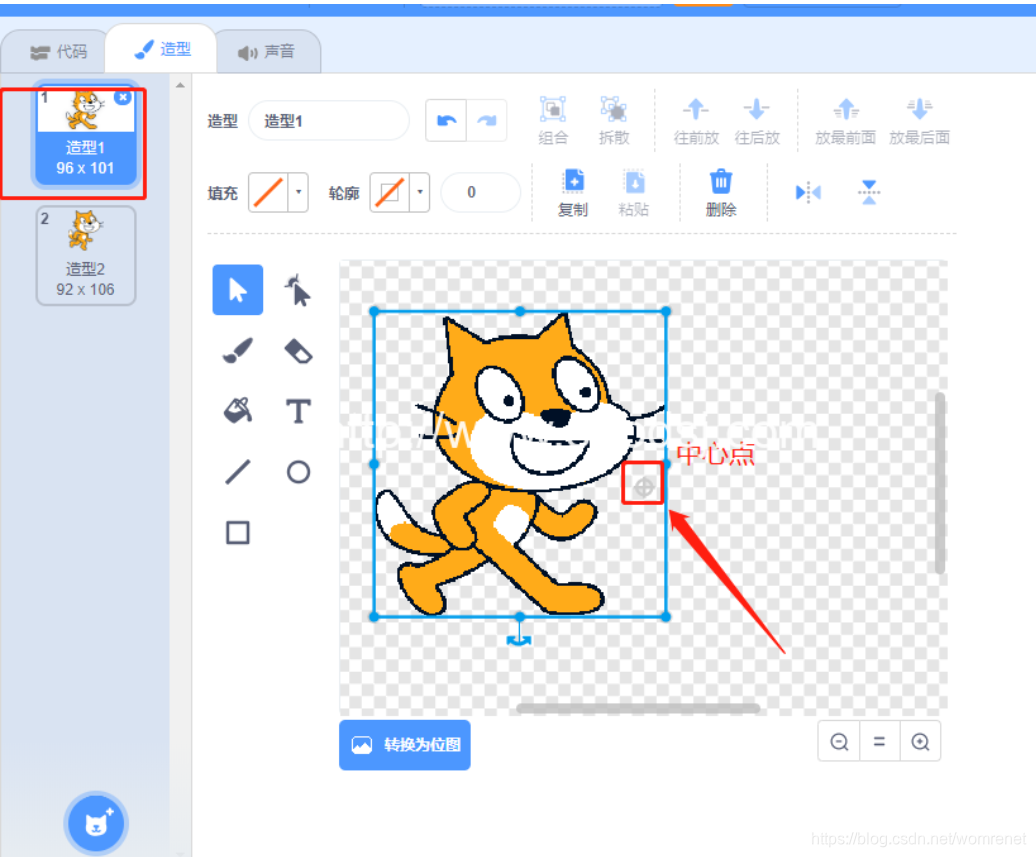The image size is (1036, 857).
Task: Zoom out of the canvas
Action: pos(839,741)
